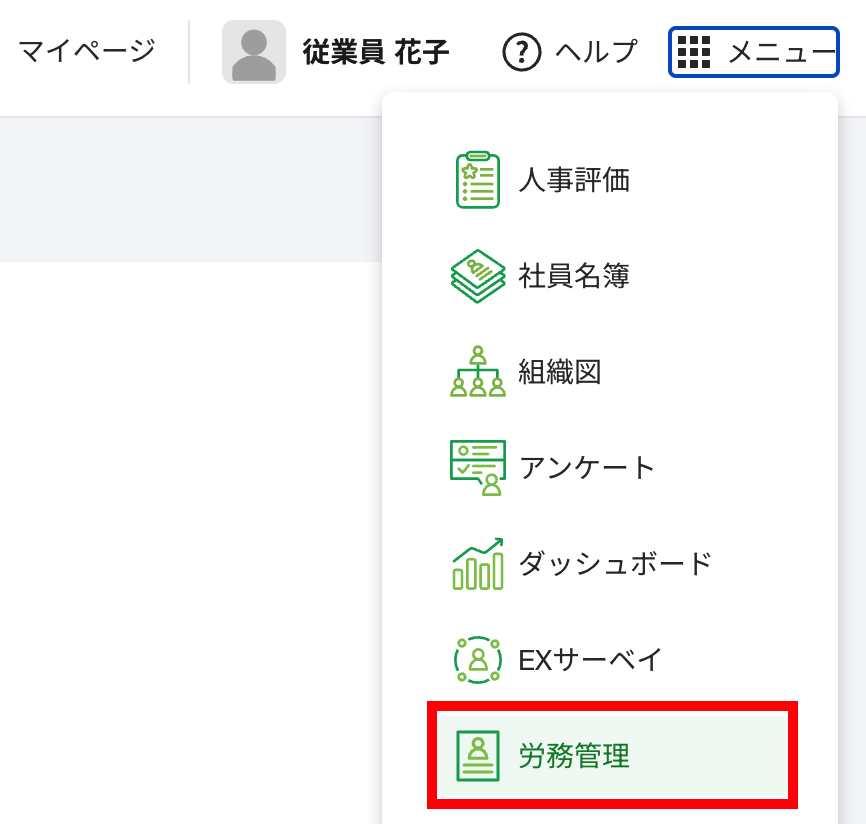The width and height of the screenshot is (866, 824).
Task: Open the 組織図 org chart icon
Action: point(477,372)
